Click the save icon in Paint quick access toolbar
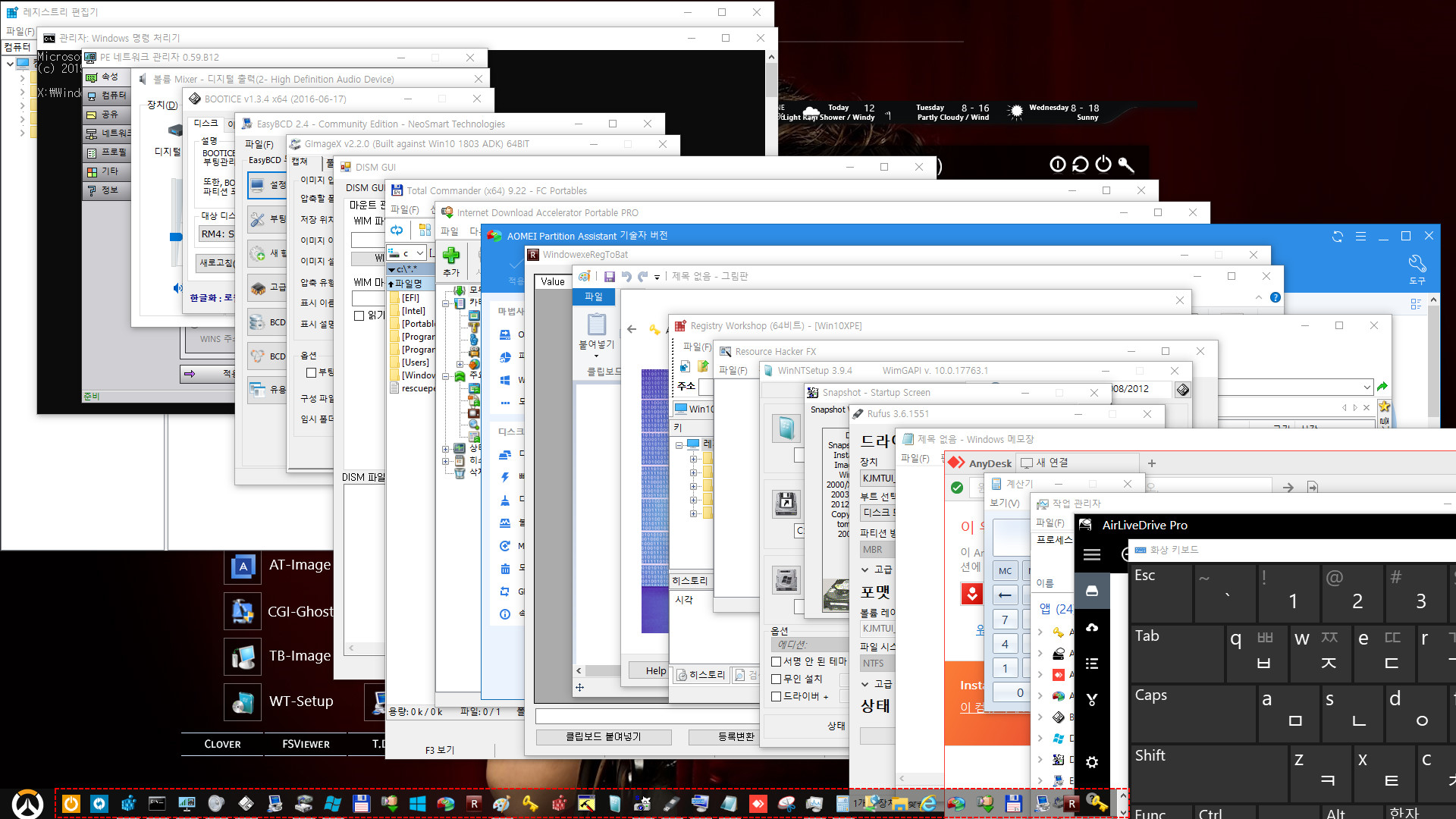Screen dimensions: 1456x819 coord(609,277)
